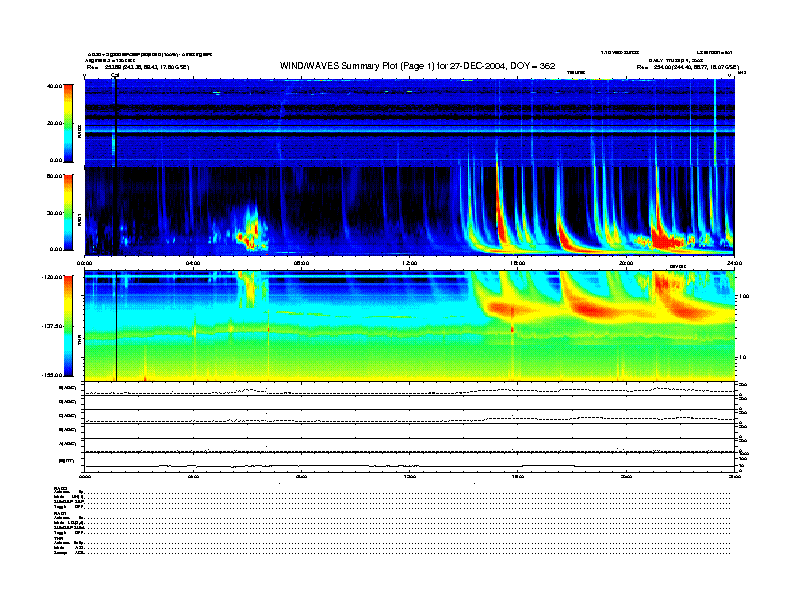Click the 12:00 time axis label
This screenshot has width=792, height=612.
pos(410,264)
